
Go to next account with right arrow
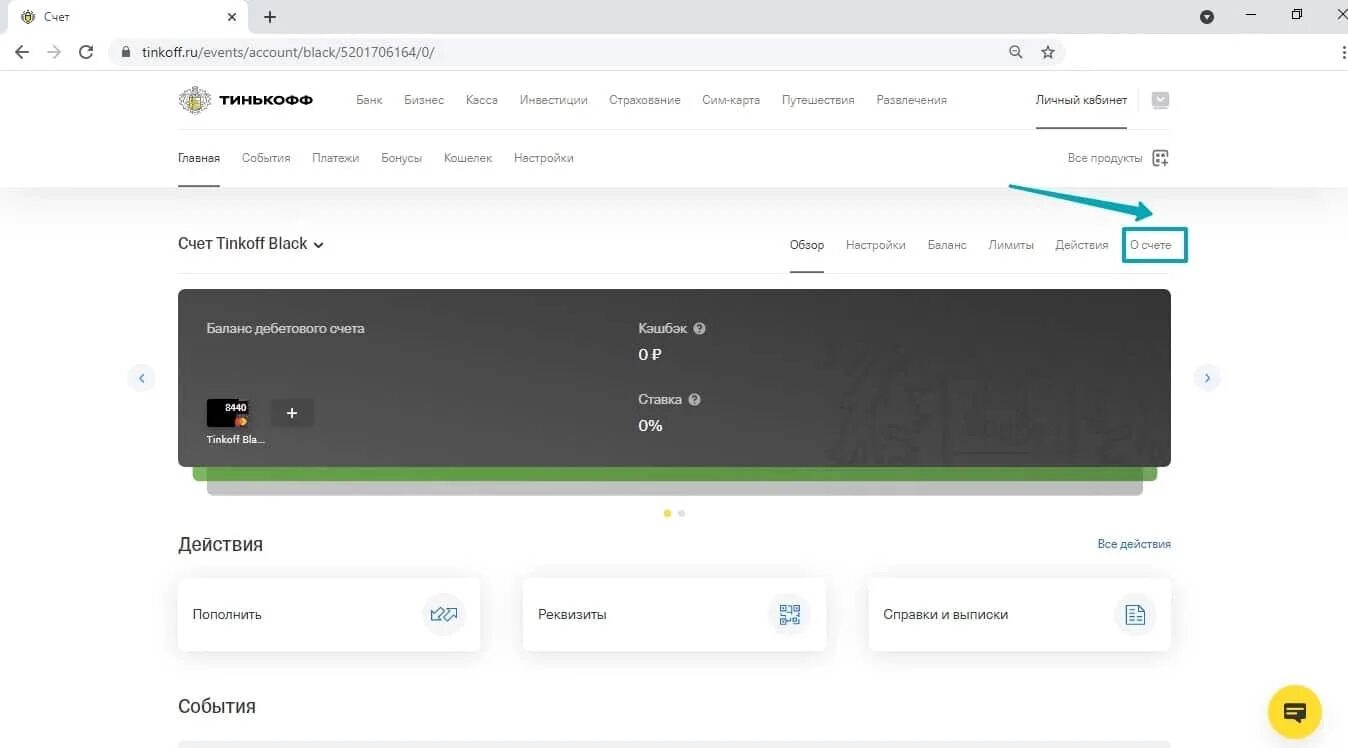click(x=1207, y=378)
